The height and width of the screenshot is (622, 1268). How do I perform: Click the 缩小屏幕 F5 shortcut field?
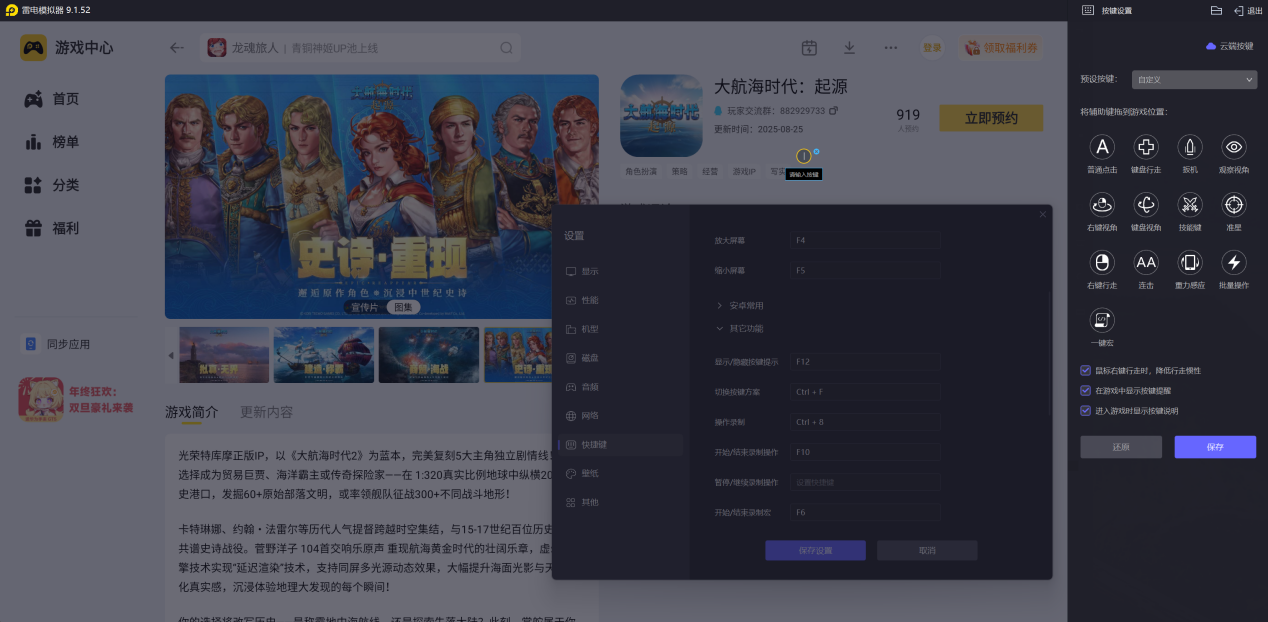point(864,270)
